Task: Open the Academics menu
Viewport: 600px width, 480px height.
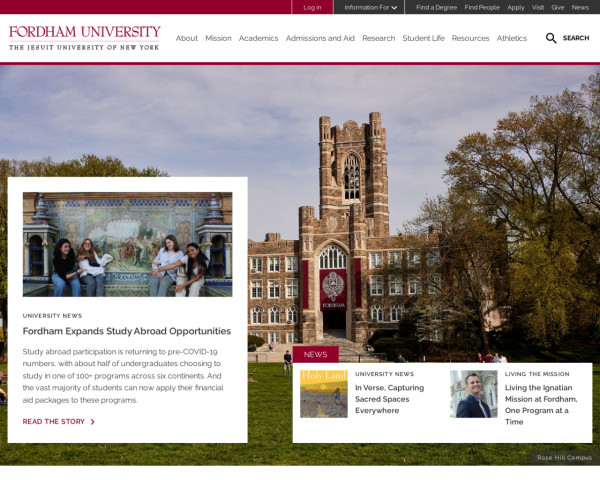Action: 258,38
